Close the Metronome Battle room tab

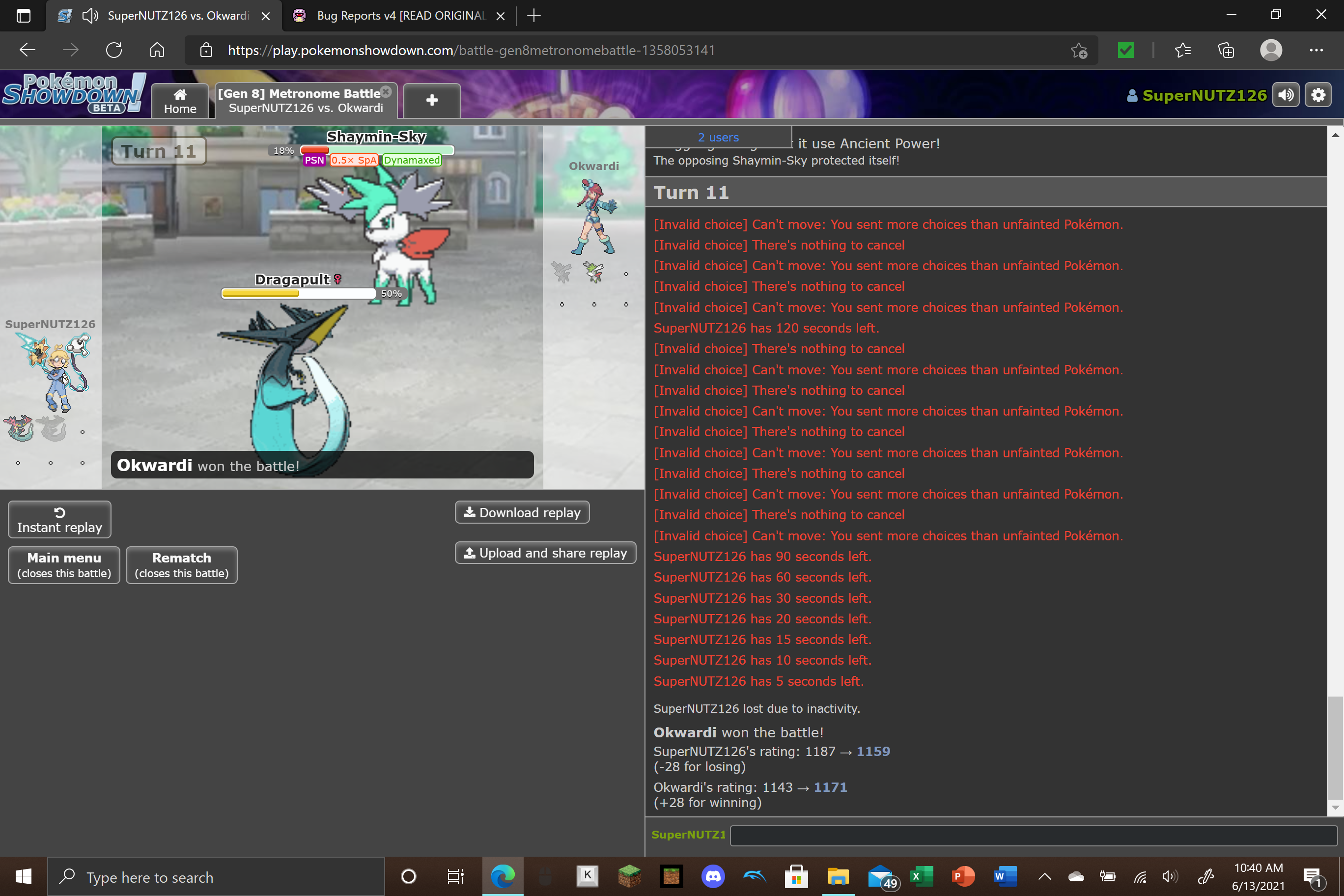coord(386,91)
